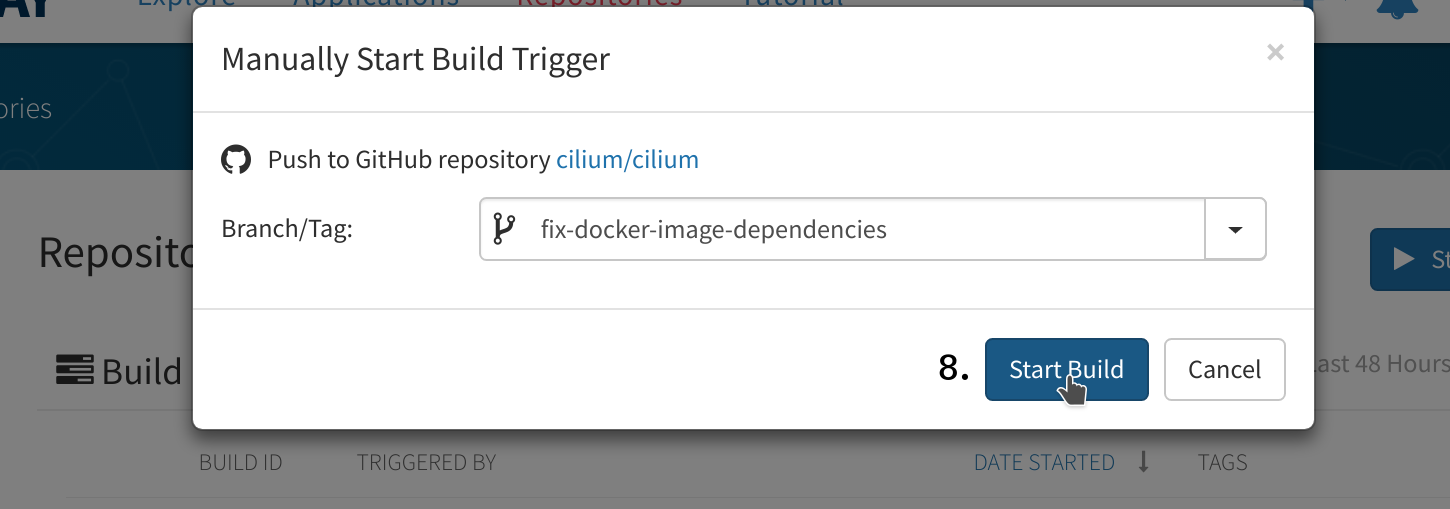Sort by the Date Started column
Screen dimensions: 1450x509
(x=1044, y=463)
